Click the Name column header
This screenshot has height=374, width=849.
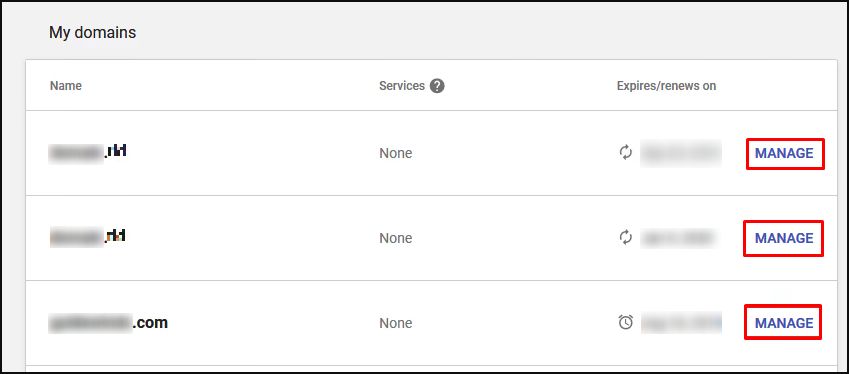66,86
